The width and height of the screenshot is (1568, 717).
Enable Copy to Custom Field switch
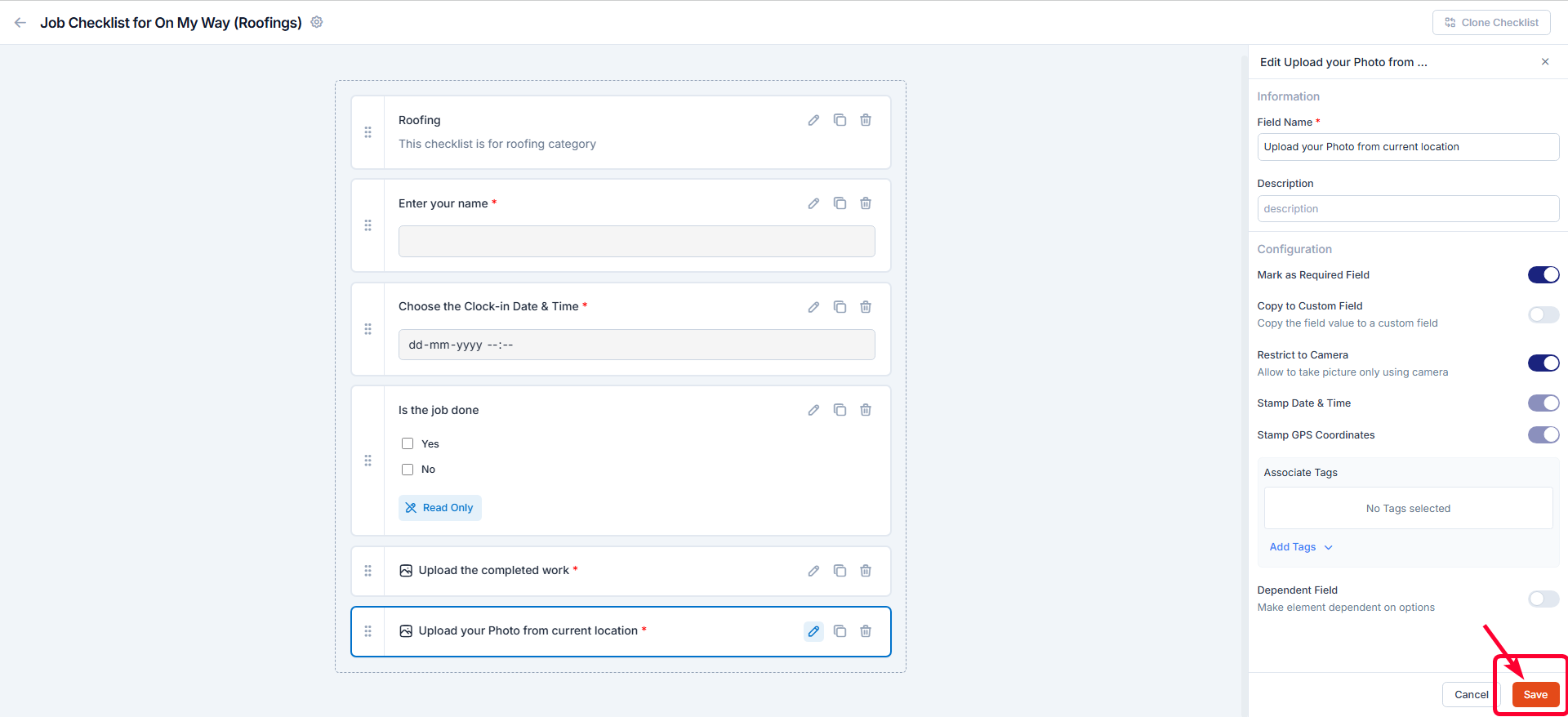coord(1543,314)
